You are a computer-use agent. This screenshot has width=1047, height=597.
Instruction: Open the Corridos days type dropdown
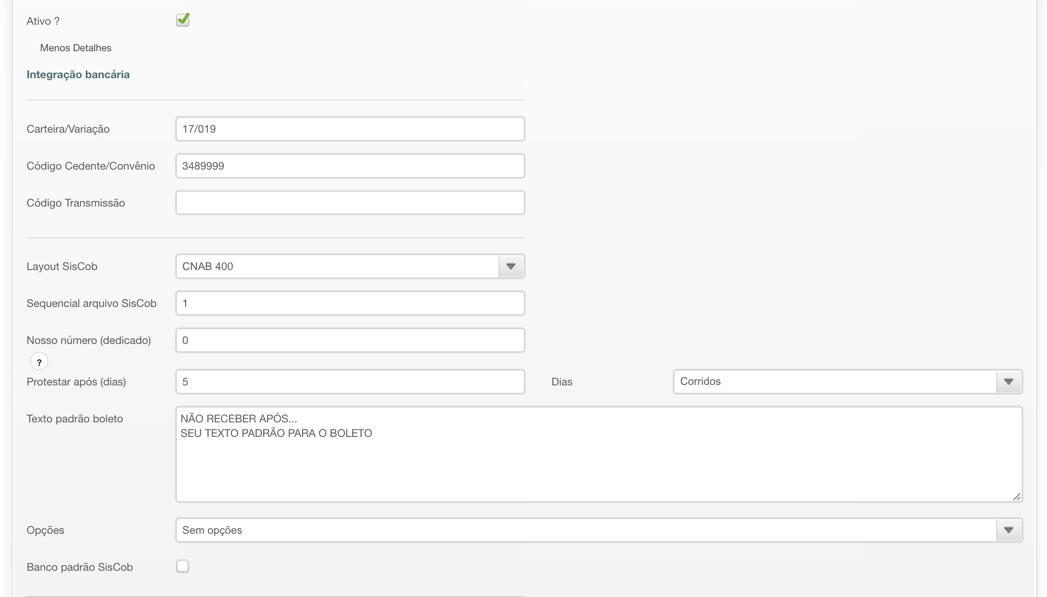click(x=835, y=382)
